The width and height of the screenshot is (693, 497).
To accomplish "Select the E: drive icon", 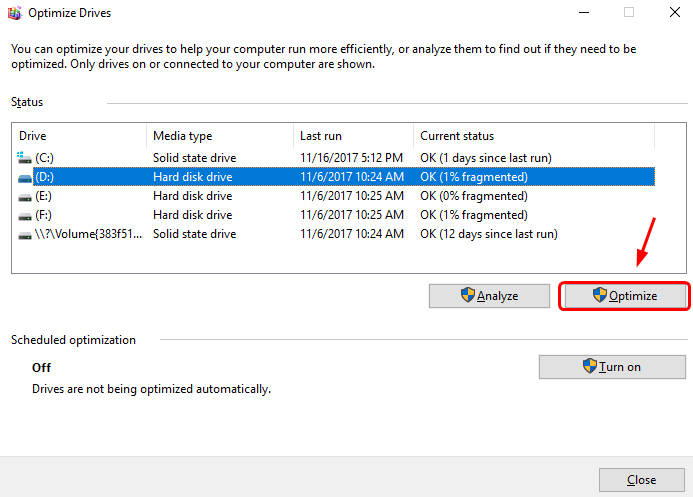I will tap(25, 196).
